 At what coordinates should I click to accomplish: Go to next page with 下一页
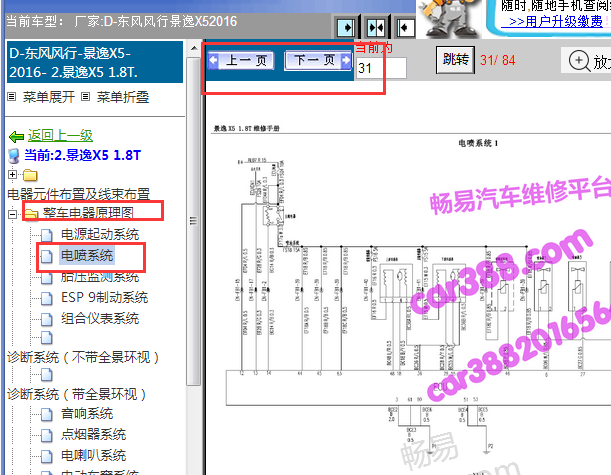[318, 60]
